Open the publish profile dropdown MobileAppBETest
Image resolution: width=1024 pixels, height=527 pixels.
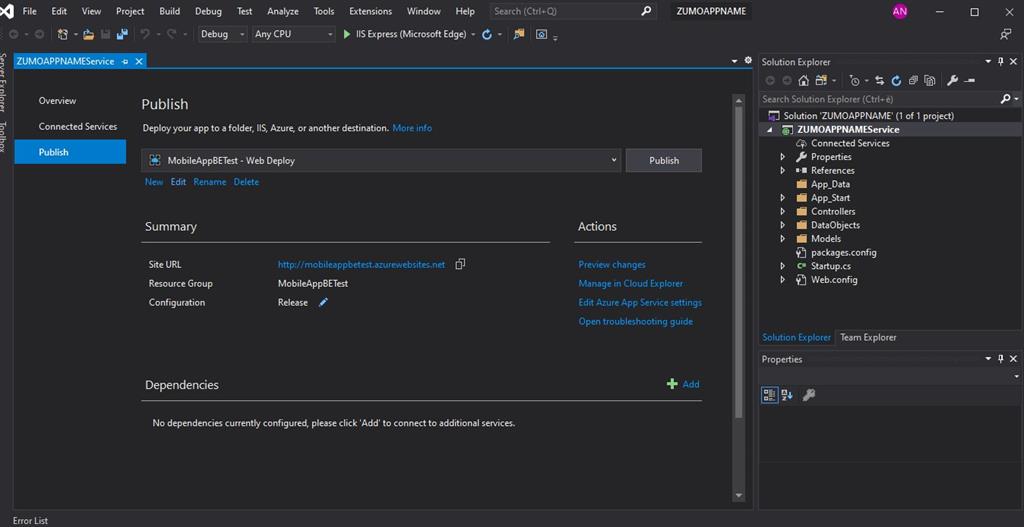click(381, 160)
